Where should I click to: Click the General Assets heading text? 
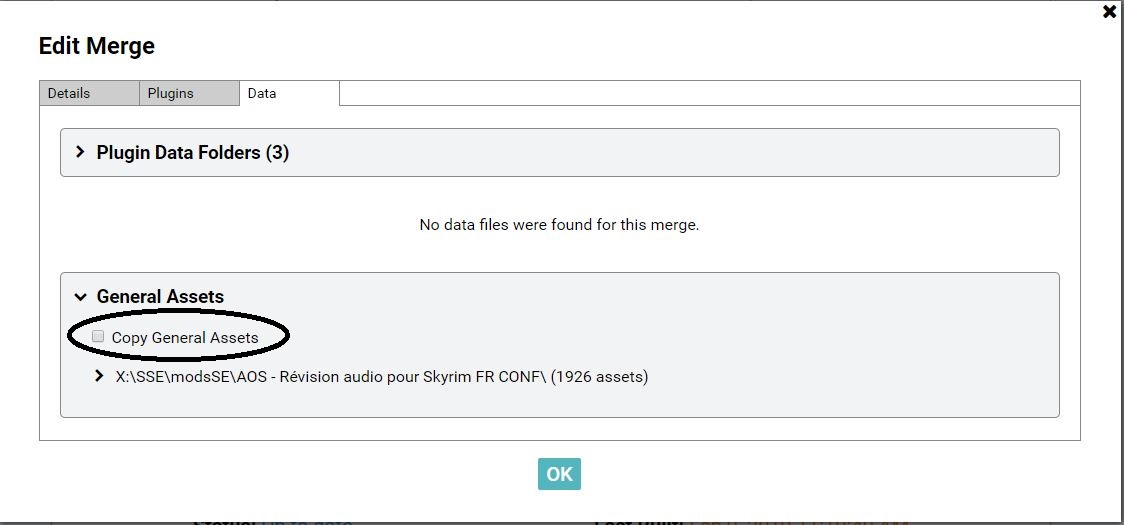point(161,296)
